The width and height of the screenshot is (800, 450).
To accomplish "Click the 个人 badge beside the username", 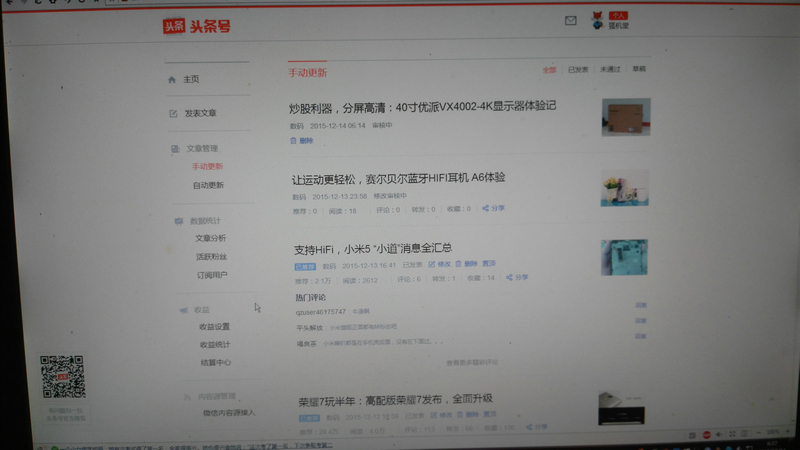I will (x=618, y=15).
